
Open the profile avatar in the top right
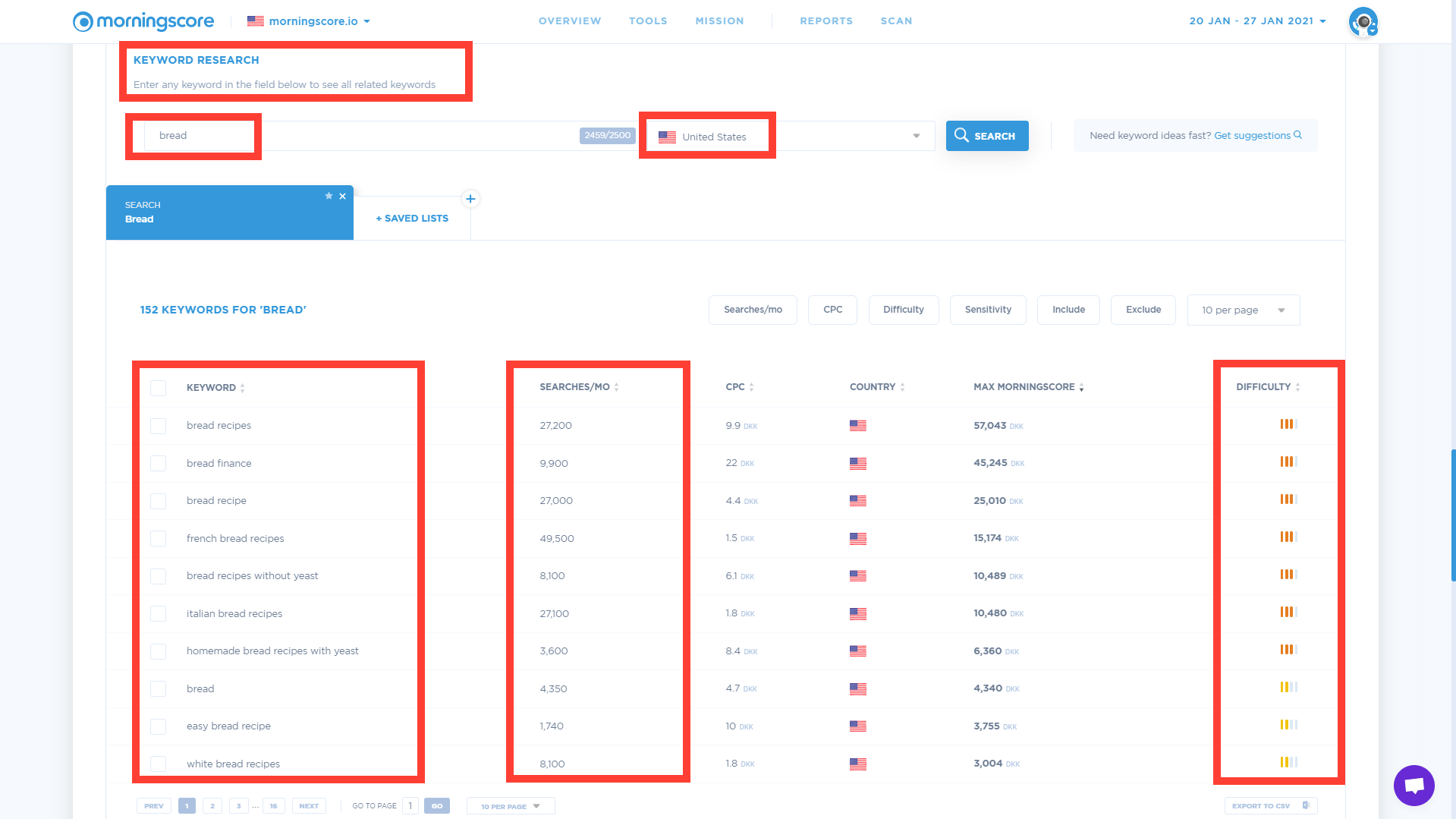tap(1363, 21)
